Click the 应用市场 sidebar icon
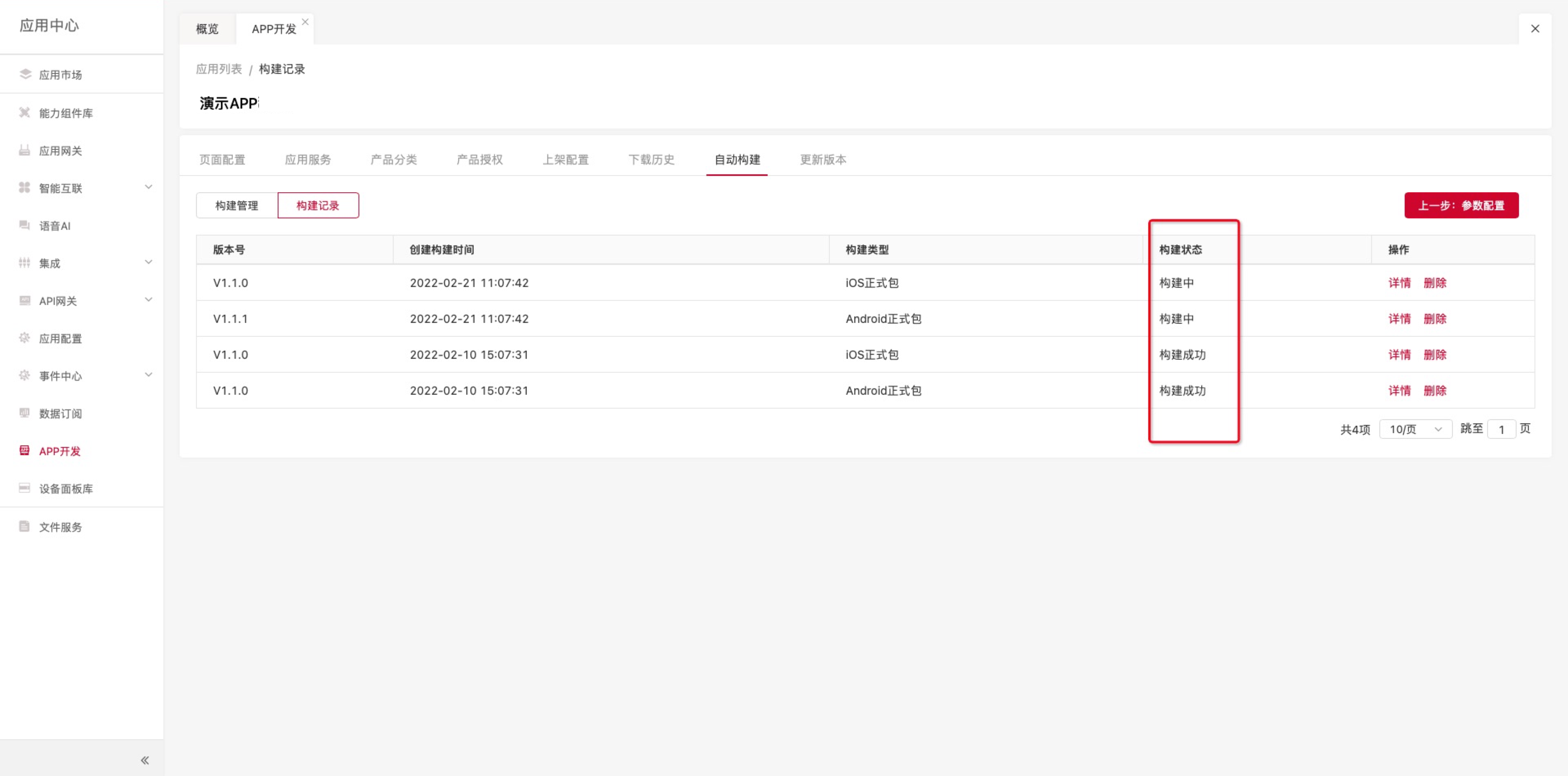This screenshot has width=1568, height=776. (25, 74)
